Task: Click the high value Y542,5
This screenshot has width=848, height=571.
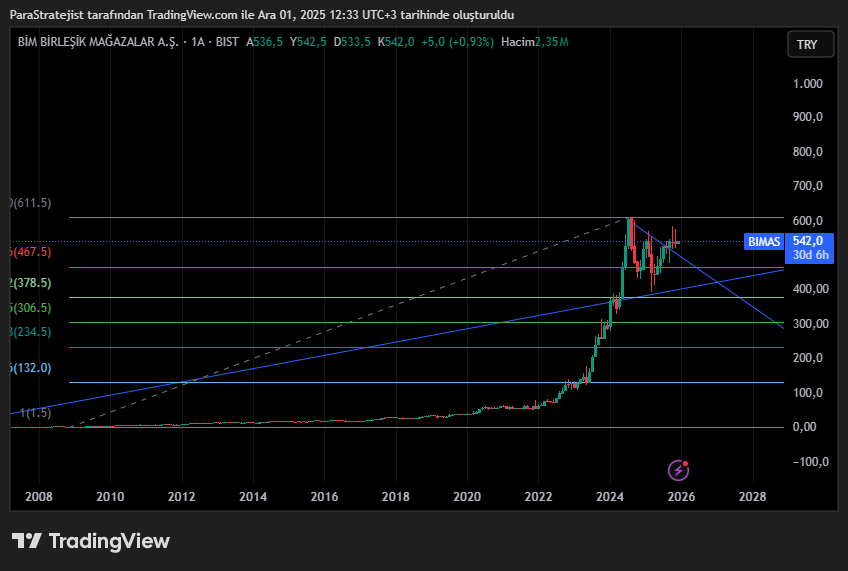Action: (308, 42)
